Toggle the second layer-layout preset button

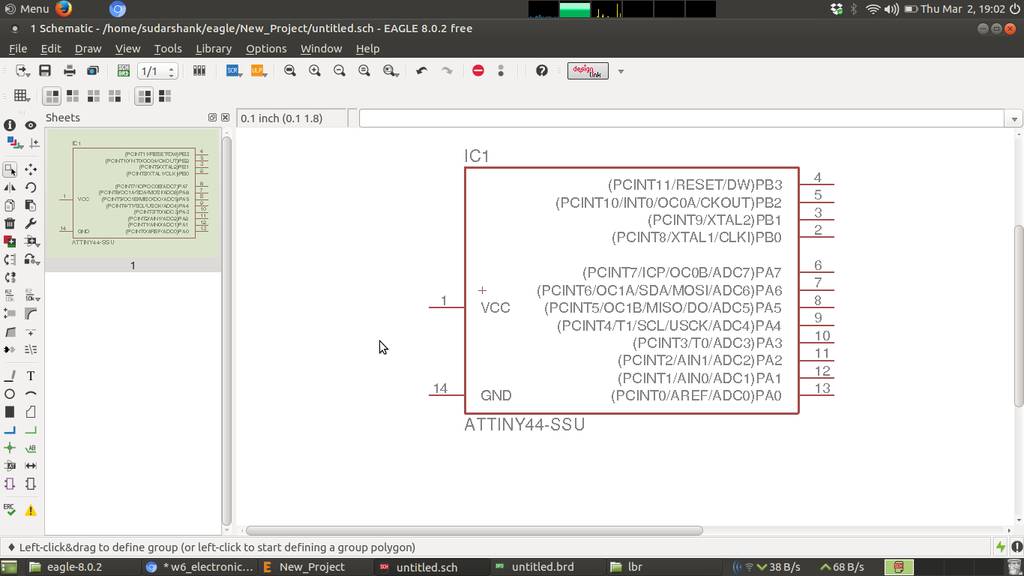[72, 96]
